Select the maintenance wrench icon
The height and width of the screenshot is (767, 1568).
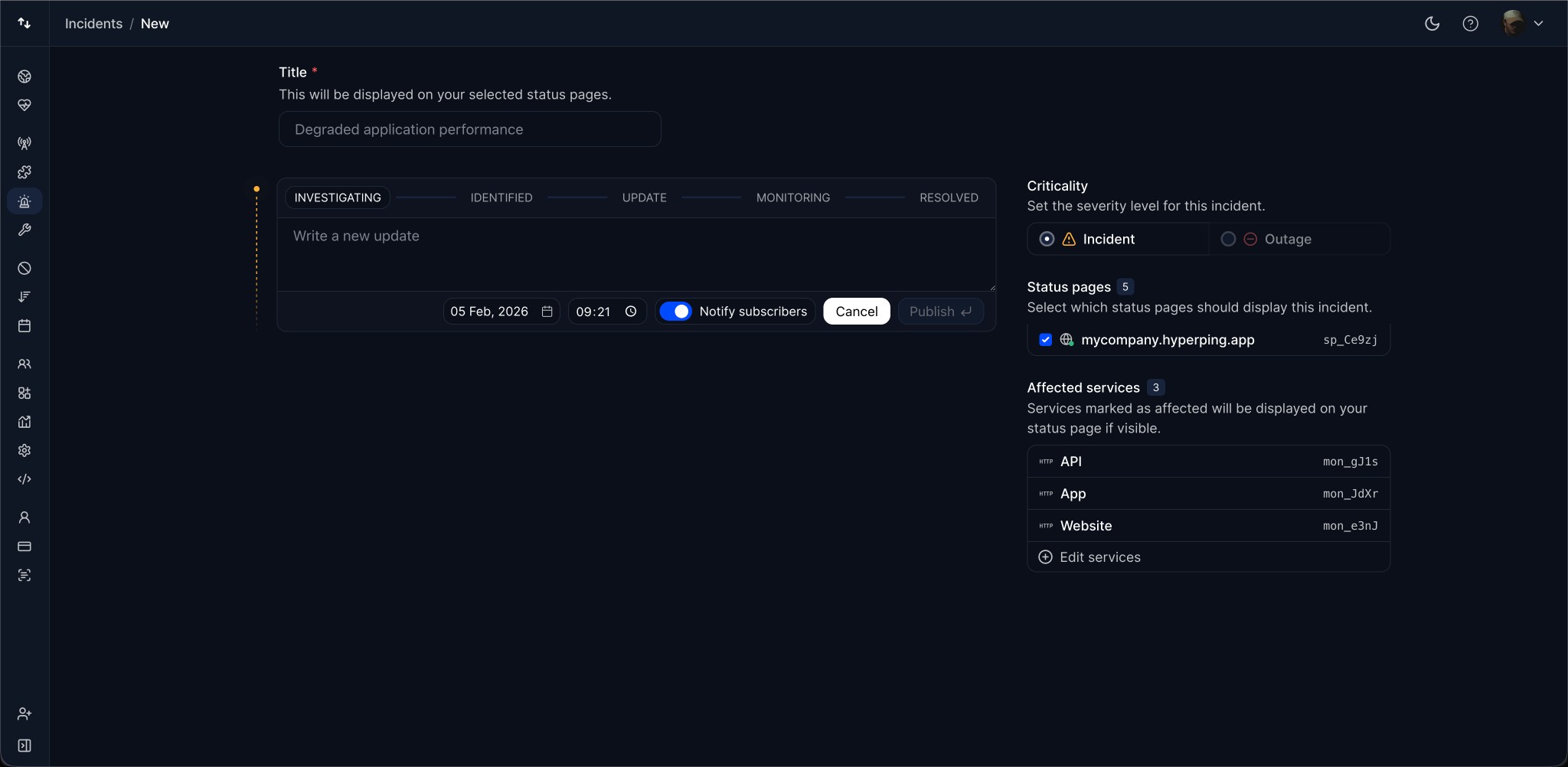tap(24, 230)
